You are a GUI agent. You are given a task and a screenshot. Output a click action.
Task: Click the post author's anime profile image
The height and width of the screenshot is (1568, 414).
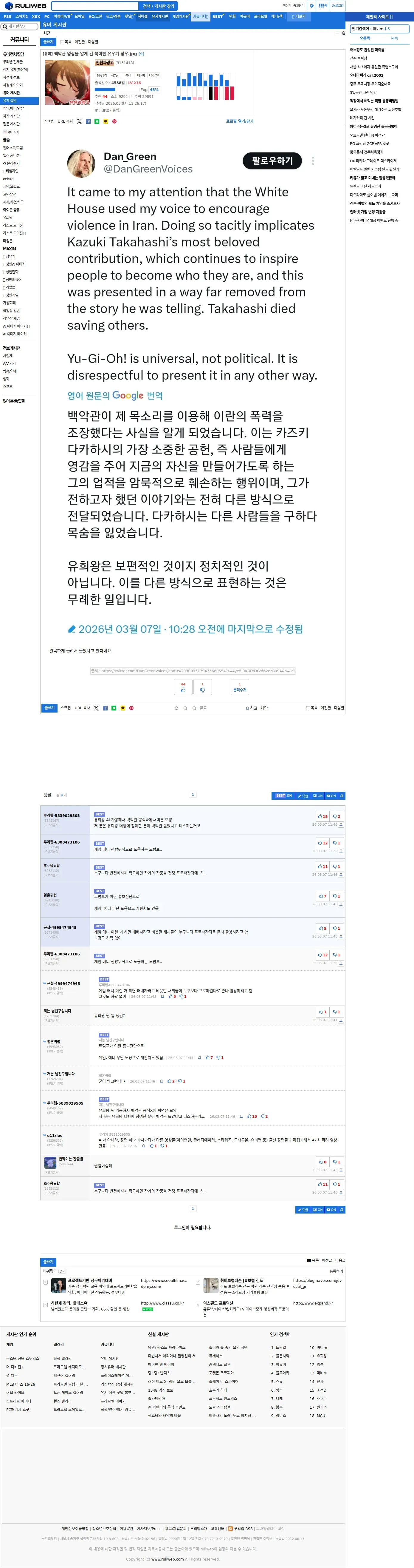click(x=67, y=82)
